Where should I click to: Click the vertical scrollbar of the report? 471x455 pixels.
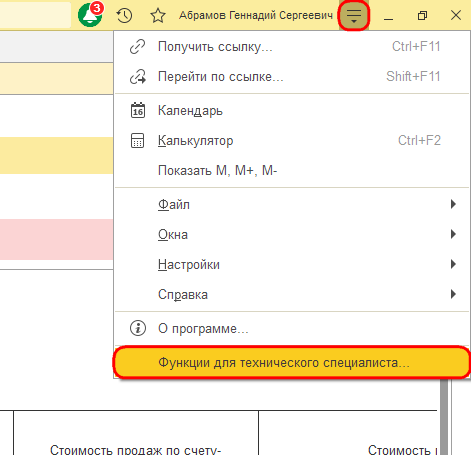click(444, 417)
